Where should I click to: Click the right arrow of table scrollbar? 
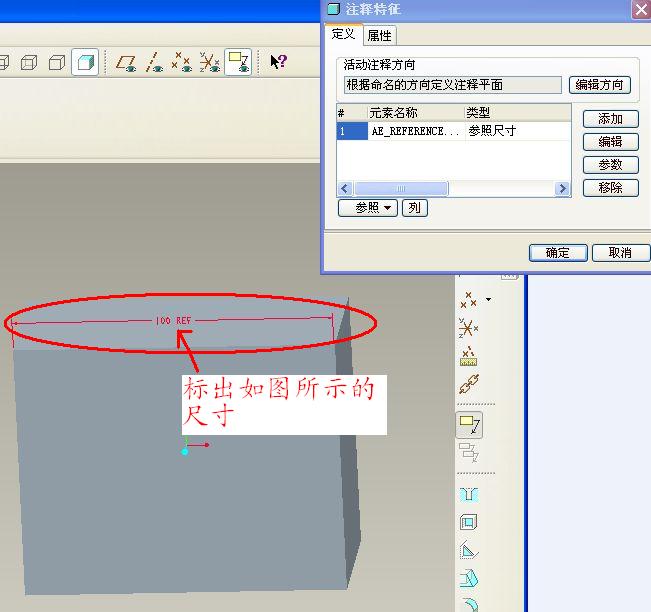563,188
